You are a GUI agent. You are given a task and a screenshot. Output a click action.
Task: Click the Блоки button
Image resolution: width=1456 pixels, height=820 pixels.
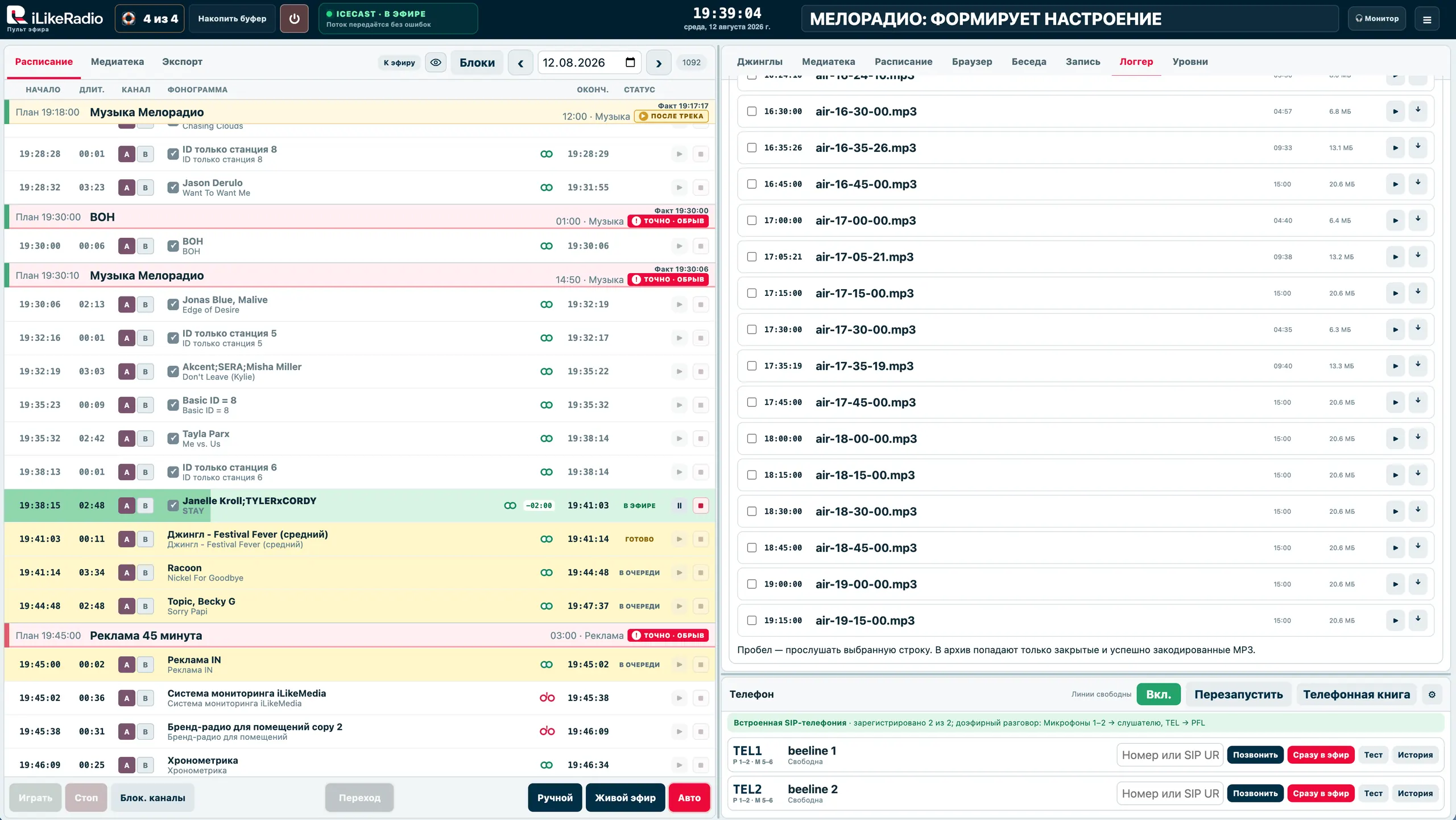[477, 63]
